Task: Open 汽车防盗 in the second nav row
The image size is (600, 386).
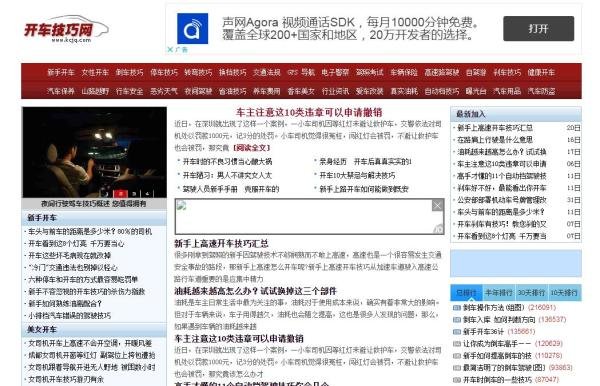Action: [541, 91]
